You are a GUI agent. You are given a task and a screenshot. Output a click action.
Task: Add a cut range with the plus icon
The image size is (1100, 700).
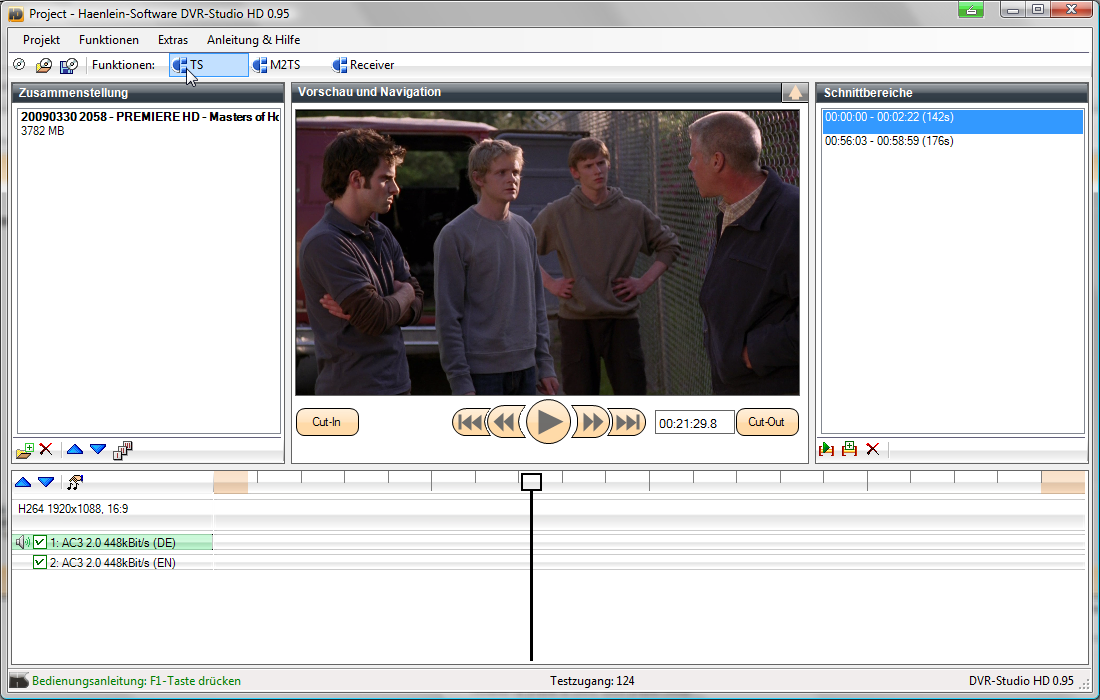click(x=850, y=449)
